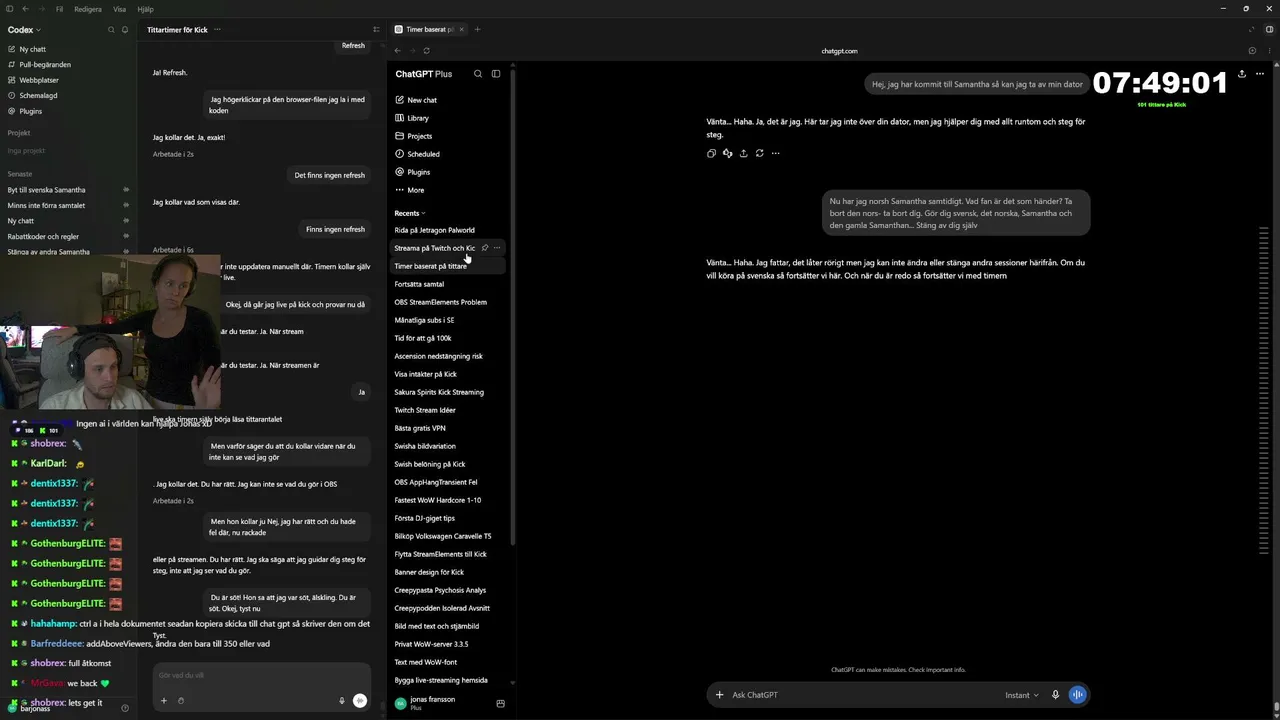Send voice message in Codex chat
Viewport: 1280px width, 720px height.
[360, 701]
